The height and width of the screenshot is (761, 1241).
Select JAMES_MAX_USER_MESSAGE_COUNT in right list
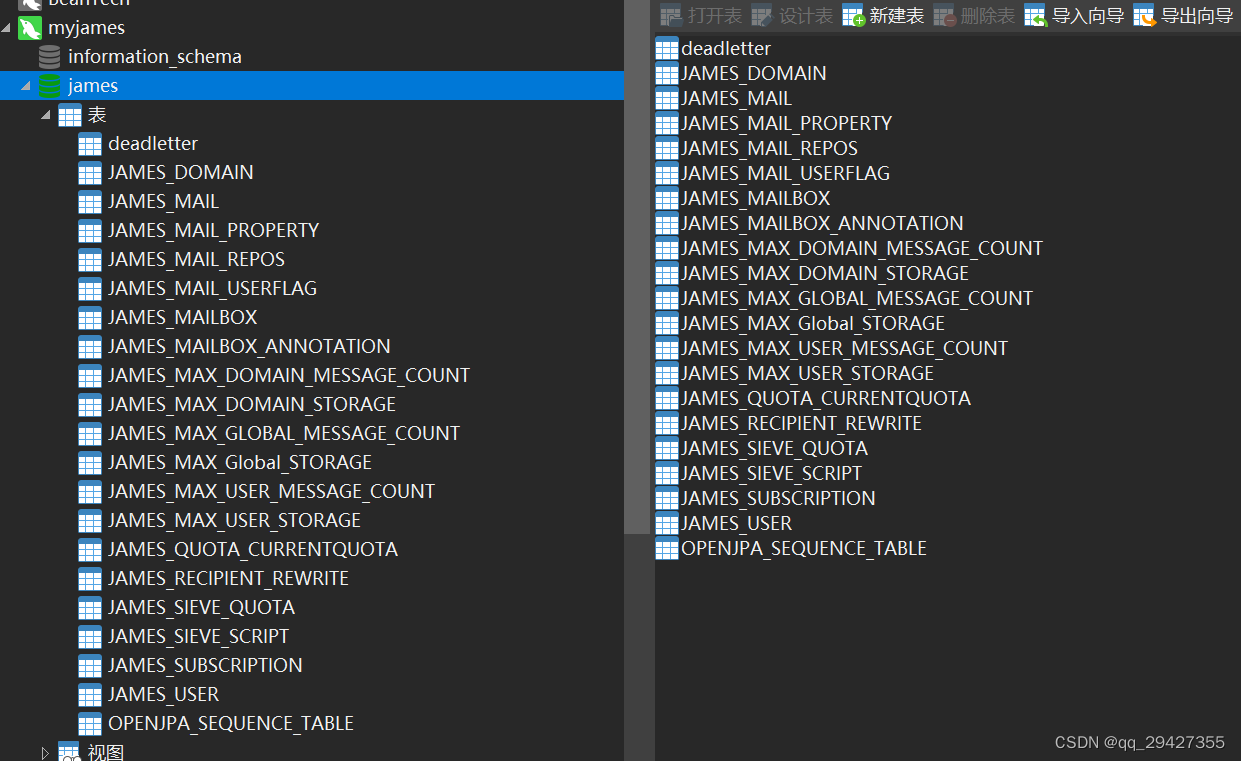(x=845, y=348)
